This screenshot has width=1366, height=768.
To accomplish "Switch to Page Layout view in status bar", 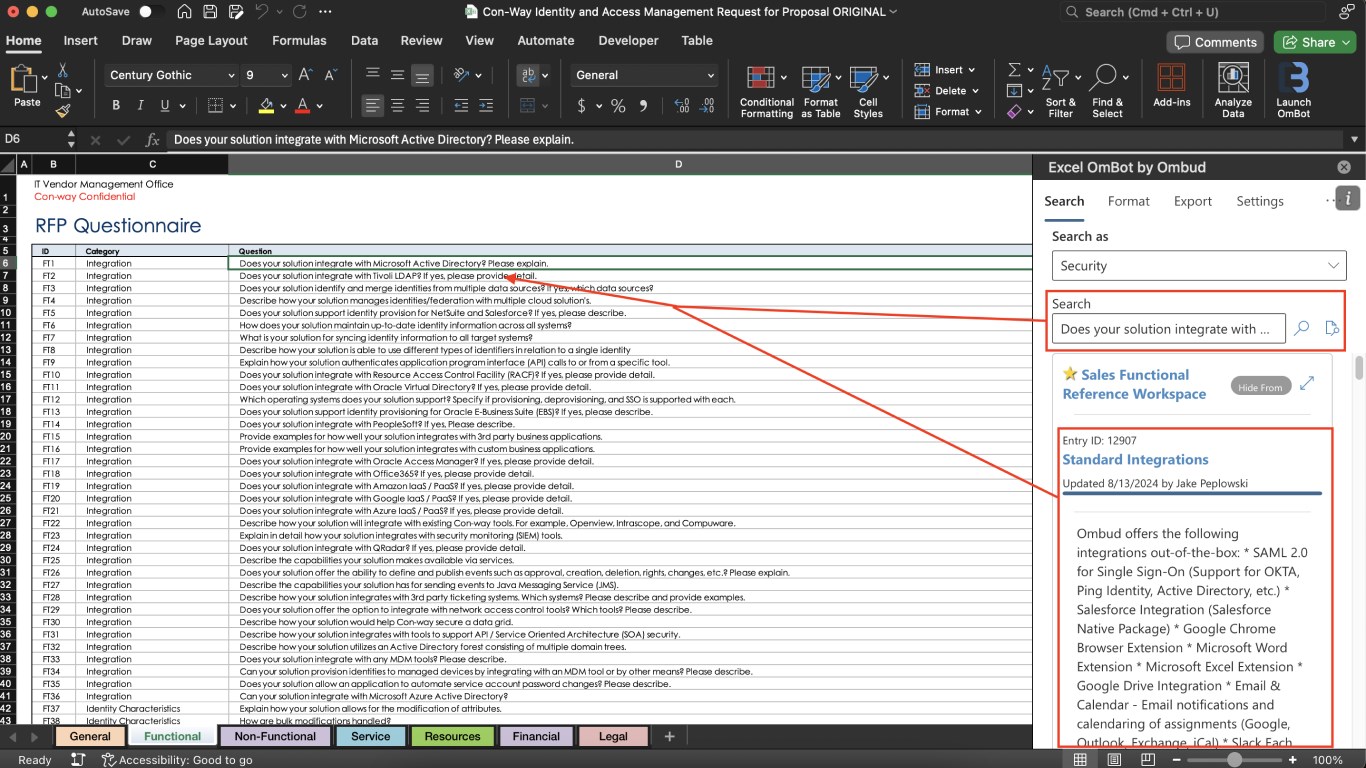I will click(x=1114, y=760).
